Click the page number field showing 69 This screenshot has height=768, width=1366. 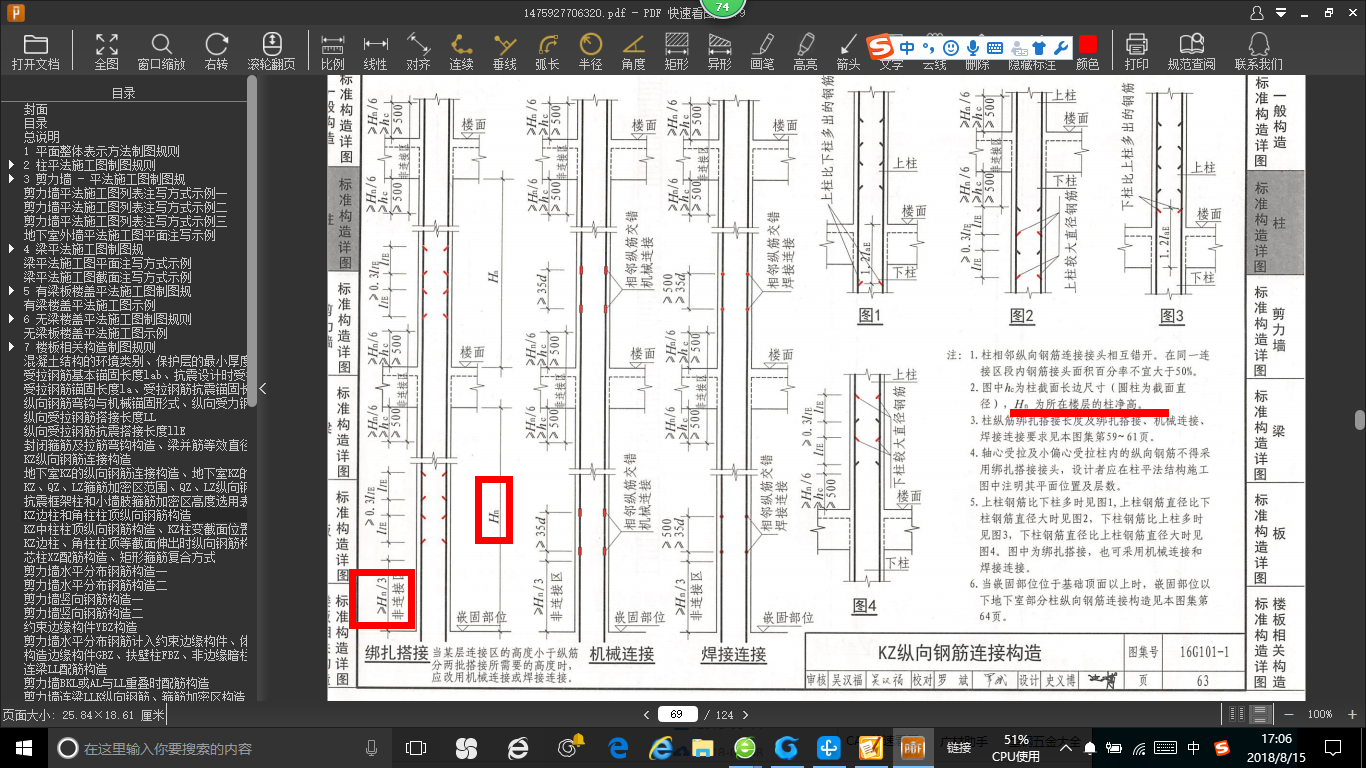tap(677, 714)
